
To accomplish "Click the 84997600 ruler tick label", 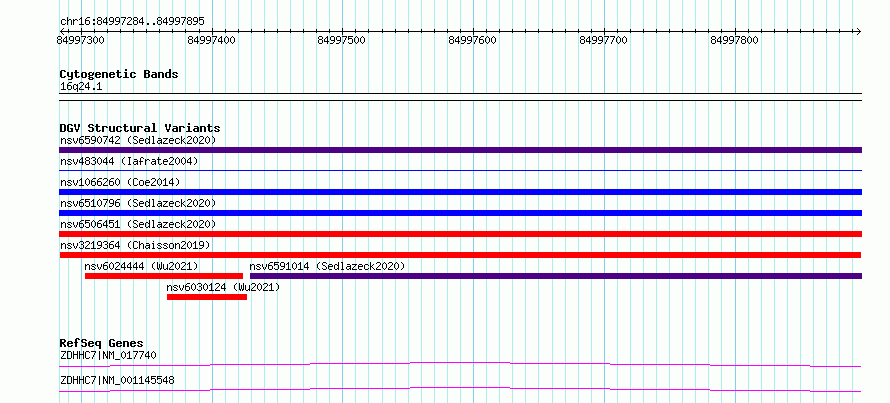I will (x=473, y=40).
